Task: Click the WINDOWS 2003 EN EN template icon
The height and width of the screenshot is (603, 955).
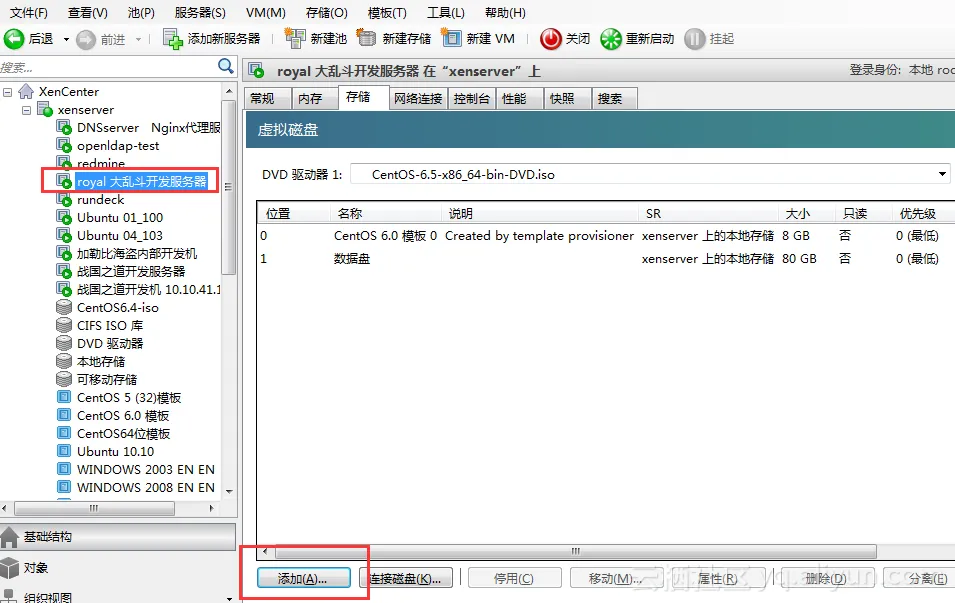Action: pos(63,469)
